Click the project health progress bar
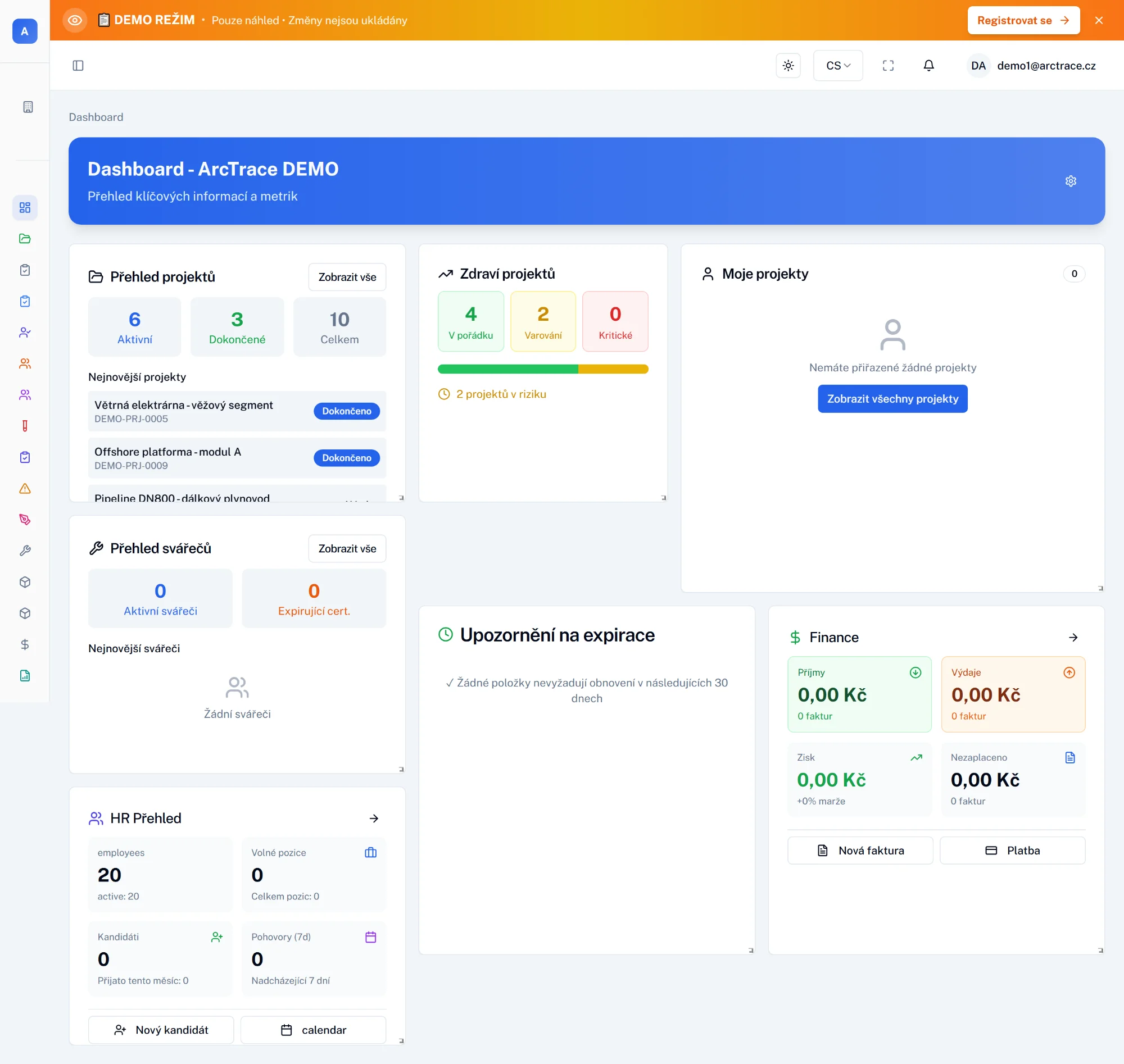1124x1064 pixels. tap(542, 369)
